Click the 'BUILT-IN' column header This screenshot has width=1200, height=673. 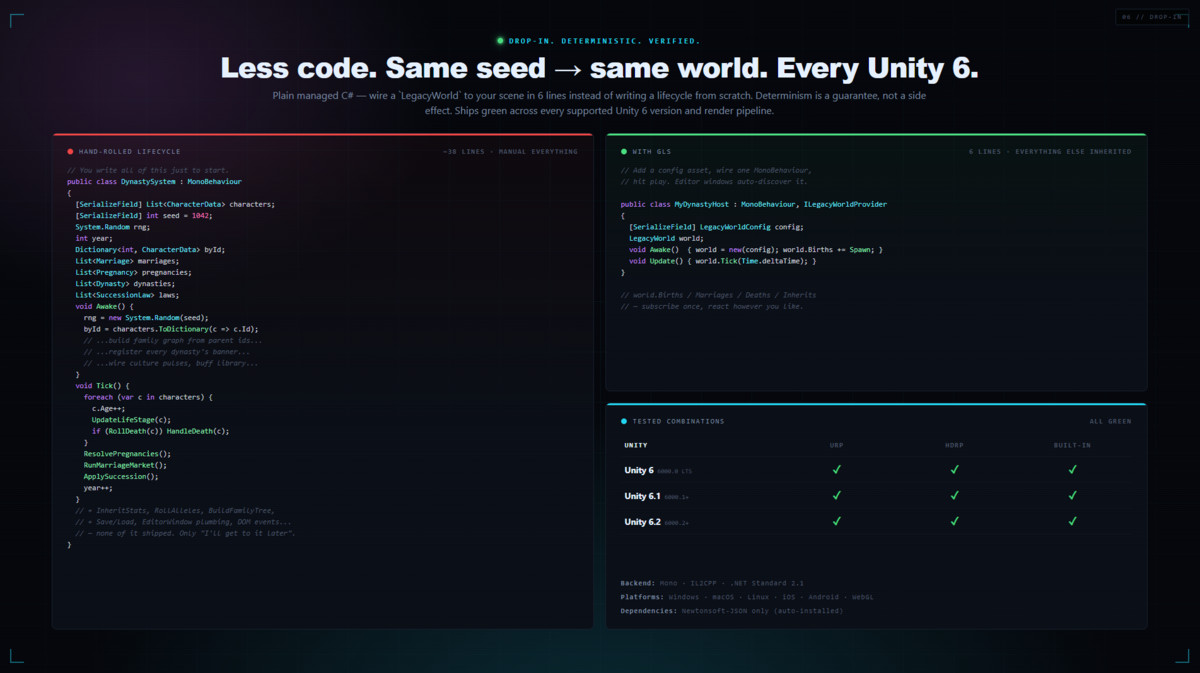pyautogui.click(x=1072, y=445)
